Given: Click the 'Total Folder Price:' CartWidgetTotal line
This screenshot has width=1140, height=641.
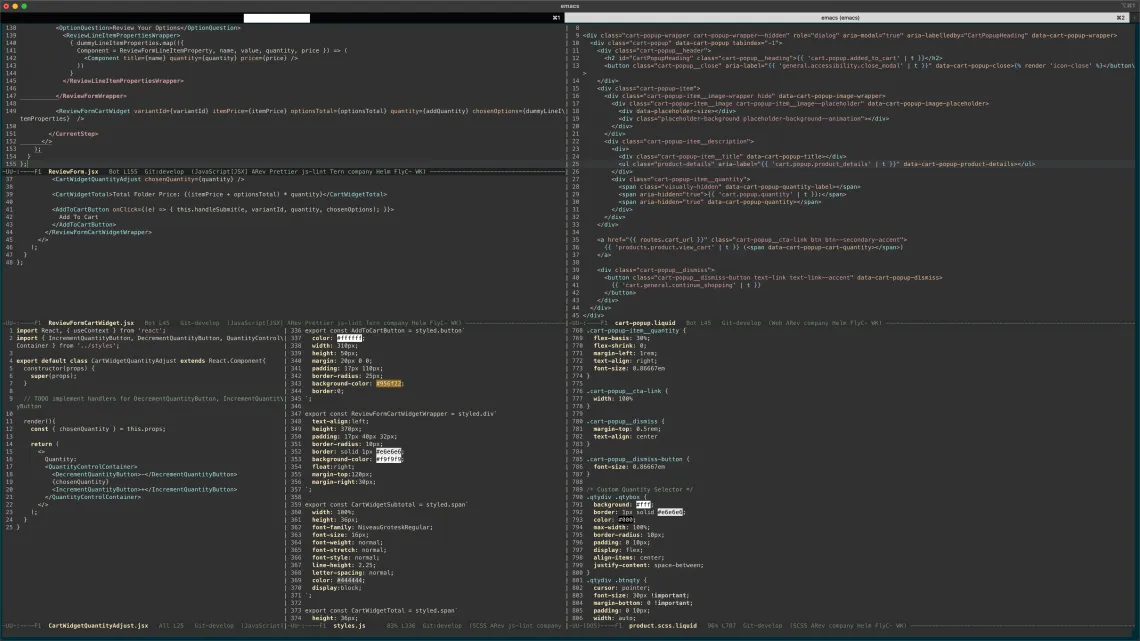Looking at the screenshot, I should coord(219,194).
